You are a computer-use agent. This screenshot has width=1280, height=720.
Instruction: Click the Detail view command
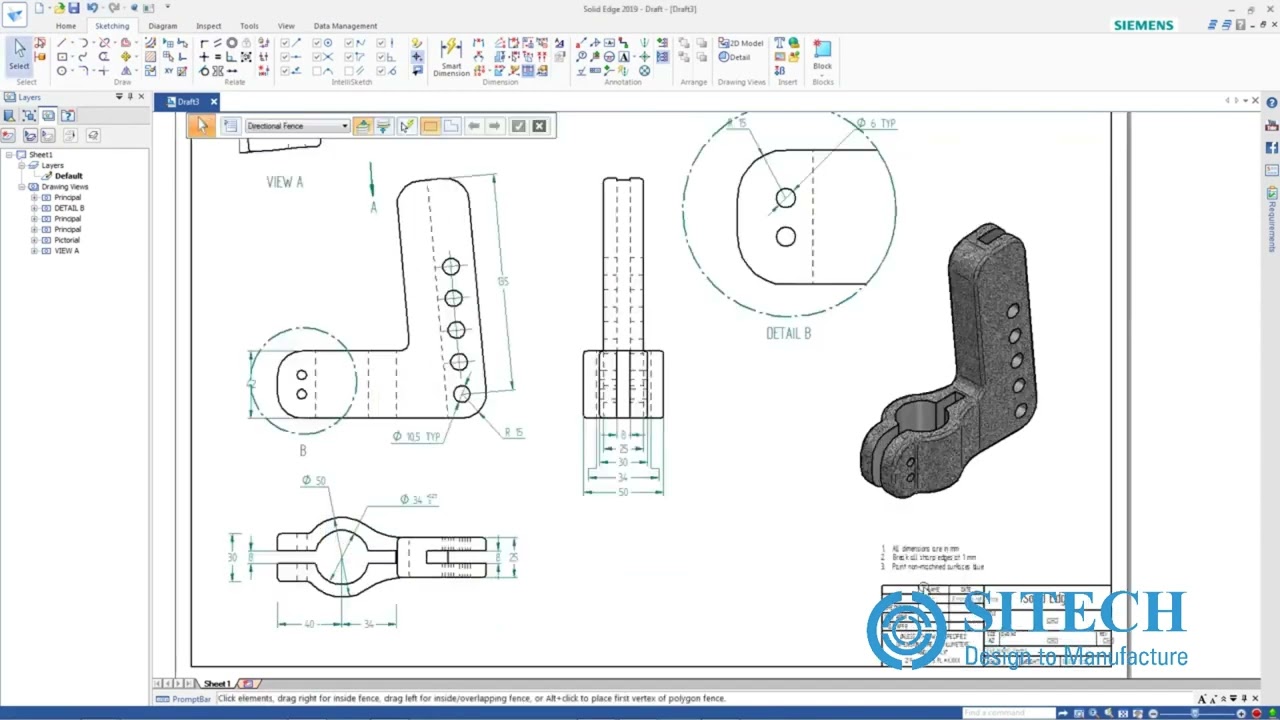point(735,57)
